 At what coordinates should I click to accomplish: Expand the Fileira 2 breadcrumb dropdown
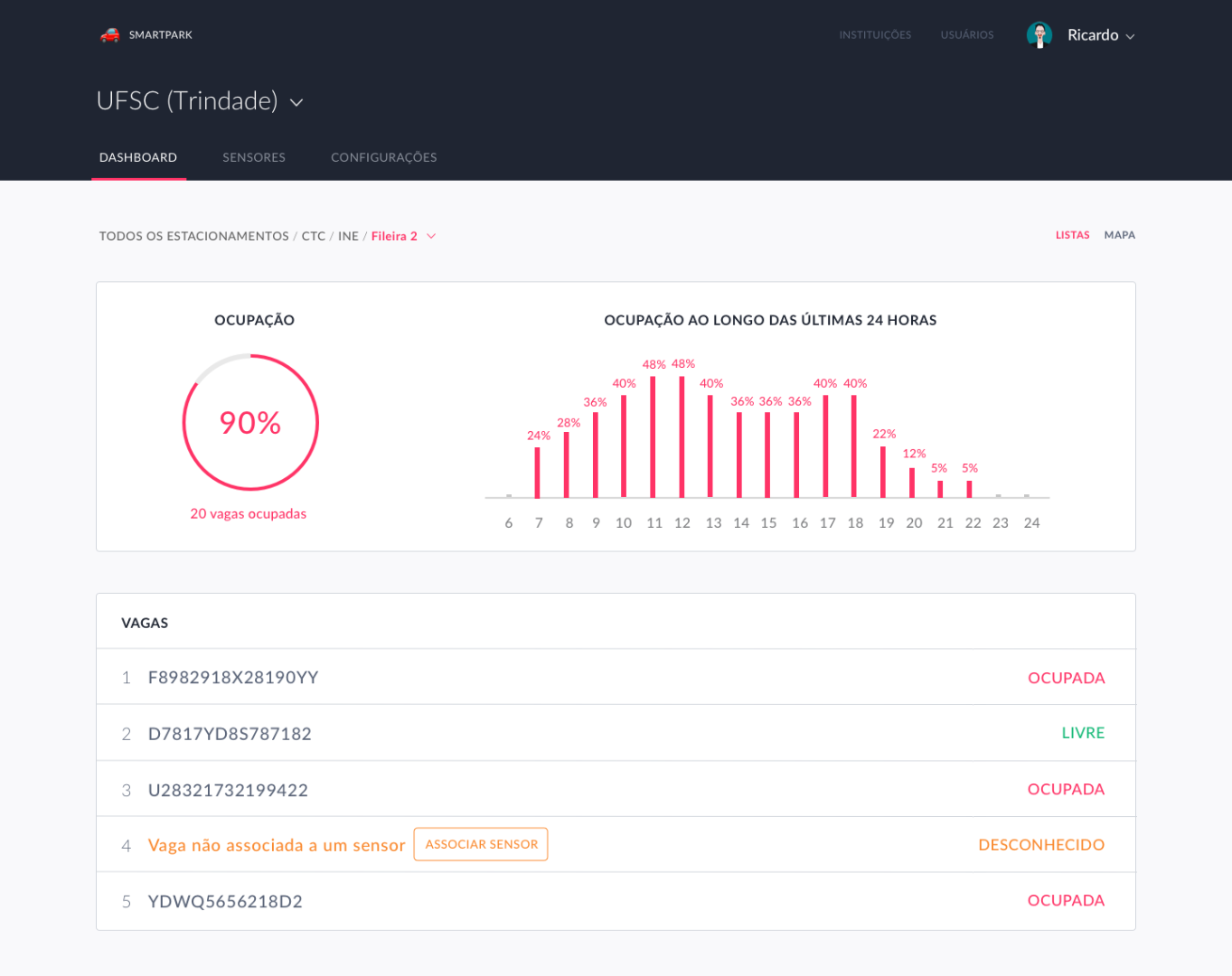[x=431, y=237]
